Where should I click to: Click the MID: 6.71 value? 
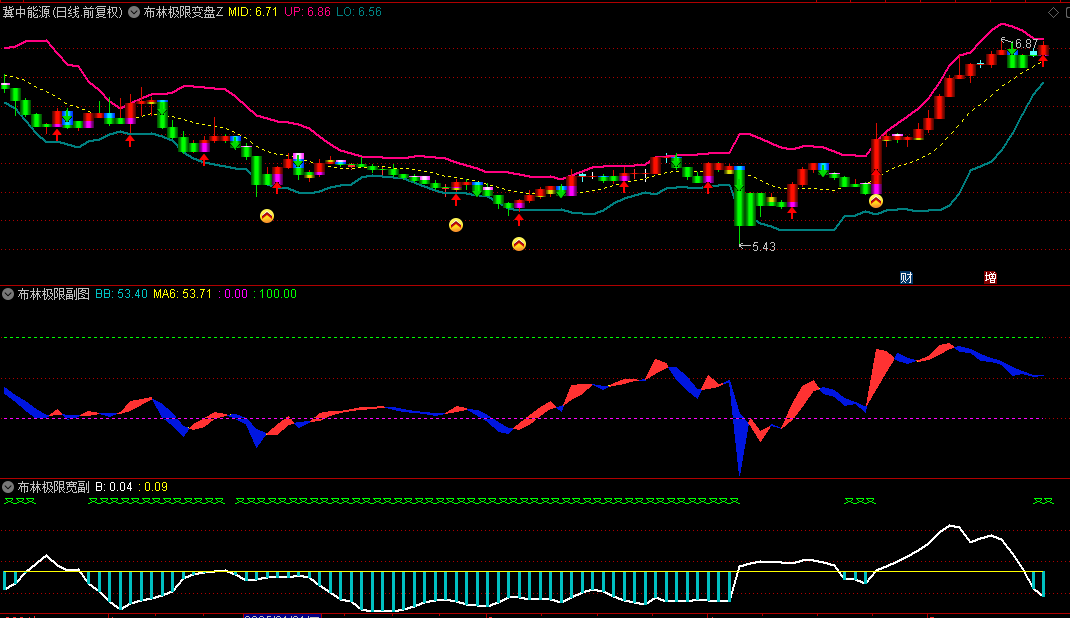(252, 12)
